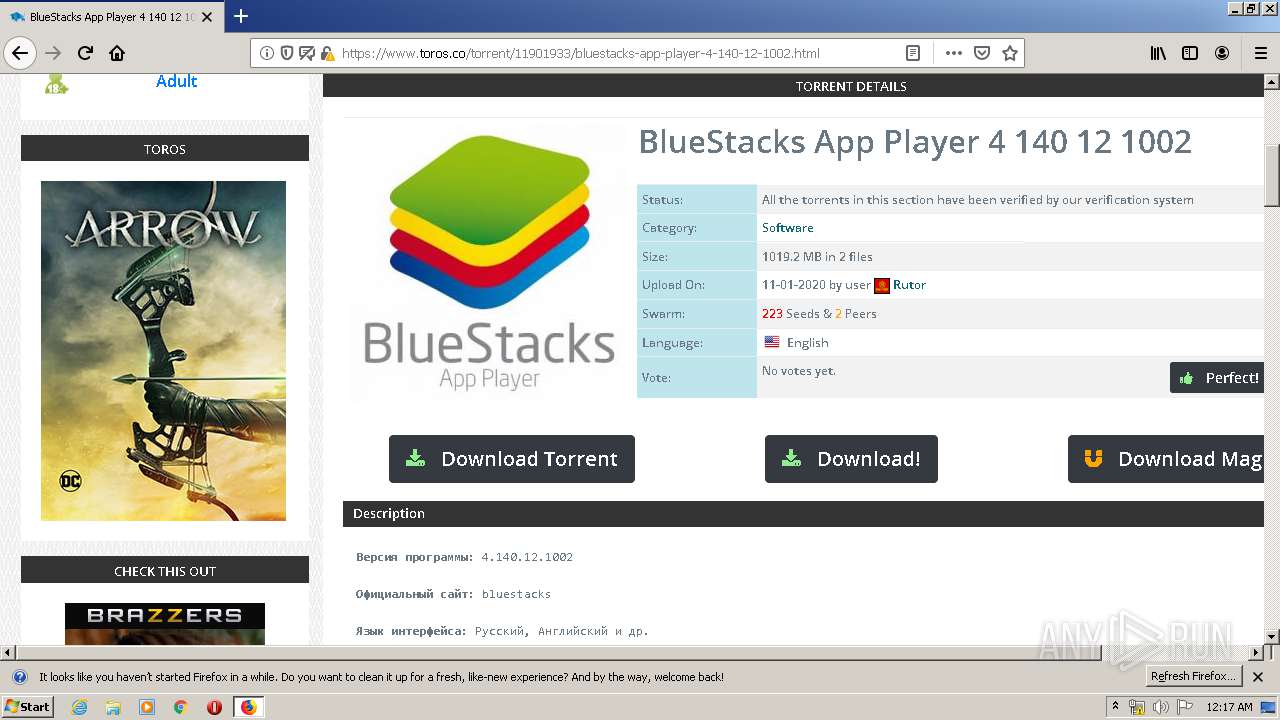Click the Refresh Firefox button
Screen dimensions: 1280x720
click(x=1193, y=677)
